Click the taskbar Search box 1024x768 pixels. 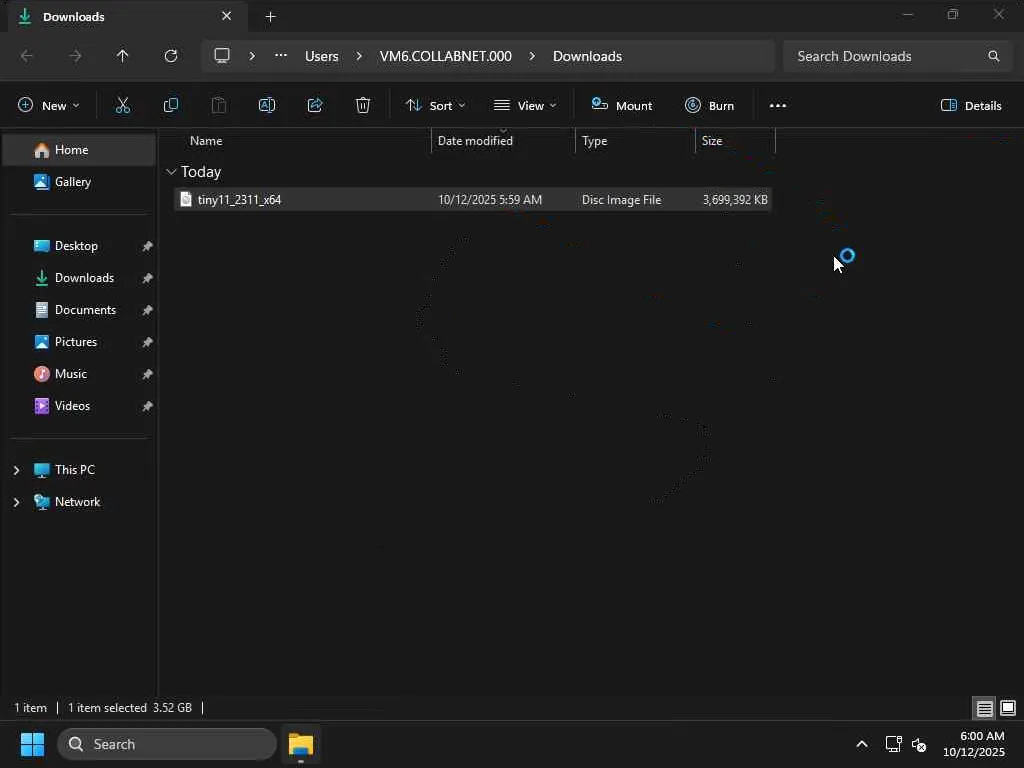coord(167,744)
